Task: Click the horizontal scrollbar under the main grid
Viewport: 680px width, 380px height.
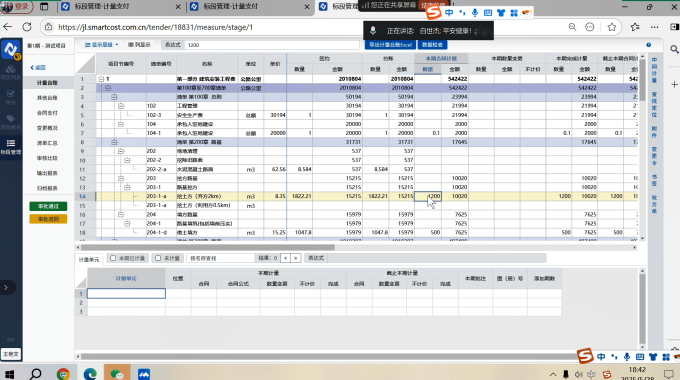Action: point(208,247)
